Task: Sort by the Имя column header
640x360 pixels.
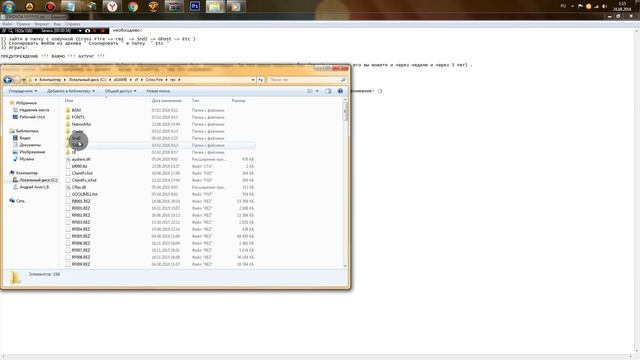Action: point(69,100)
